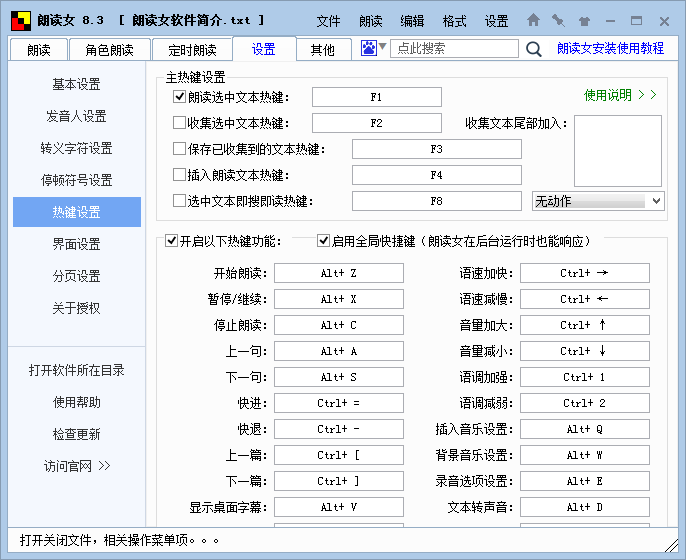Expand the 无动作 dropdown
Image resolution: width=686 pixels, height=560 pixels.
pos(656,201)
